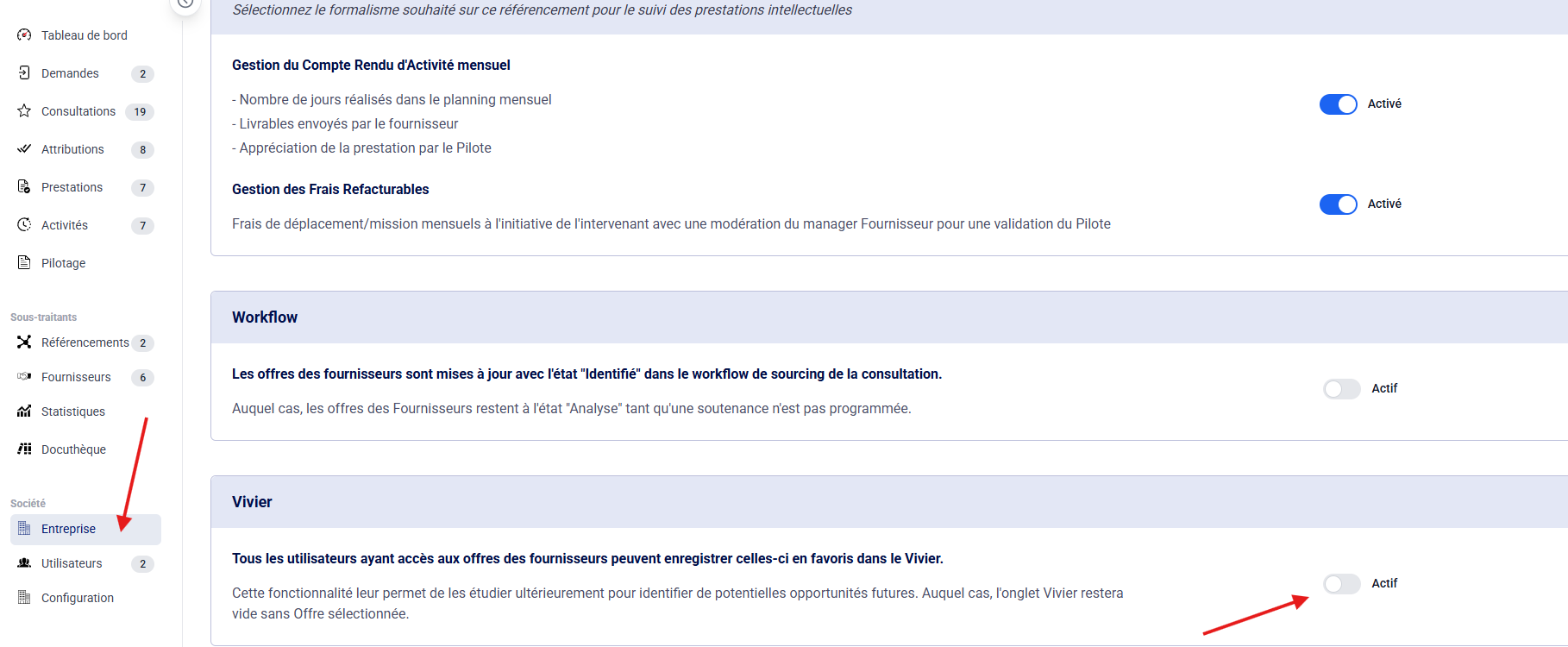
Task: Click the Tableau de bord gauge icon
Action: click(x=24, y=35)
